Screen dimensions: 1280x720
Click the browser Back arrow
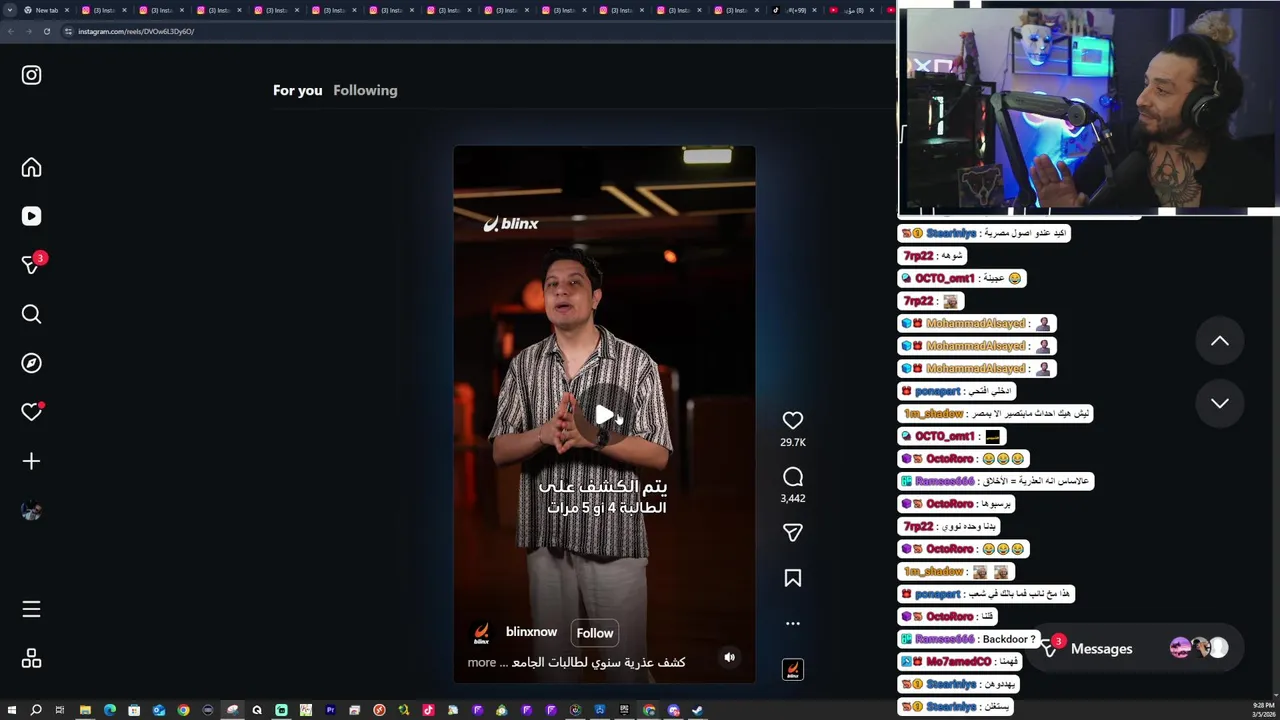pos(10,31)
